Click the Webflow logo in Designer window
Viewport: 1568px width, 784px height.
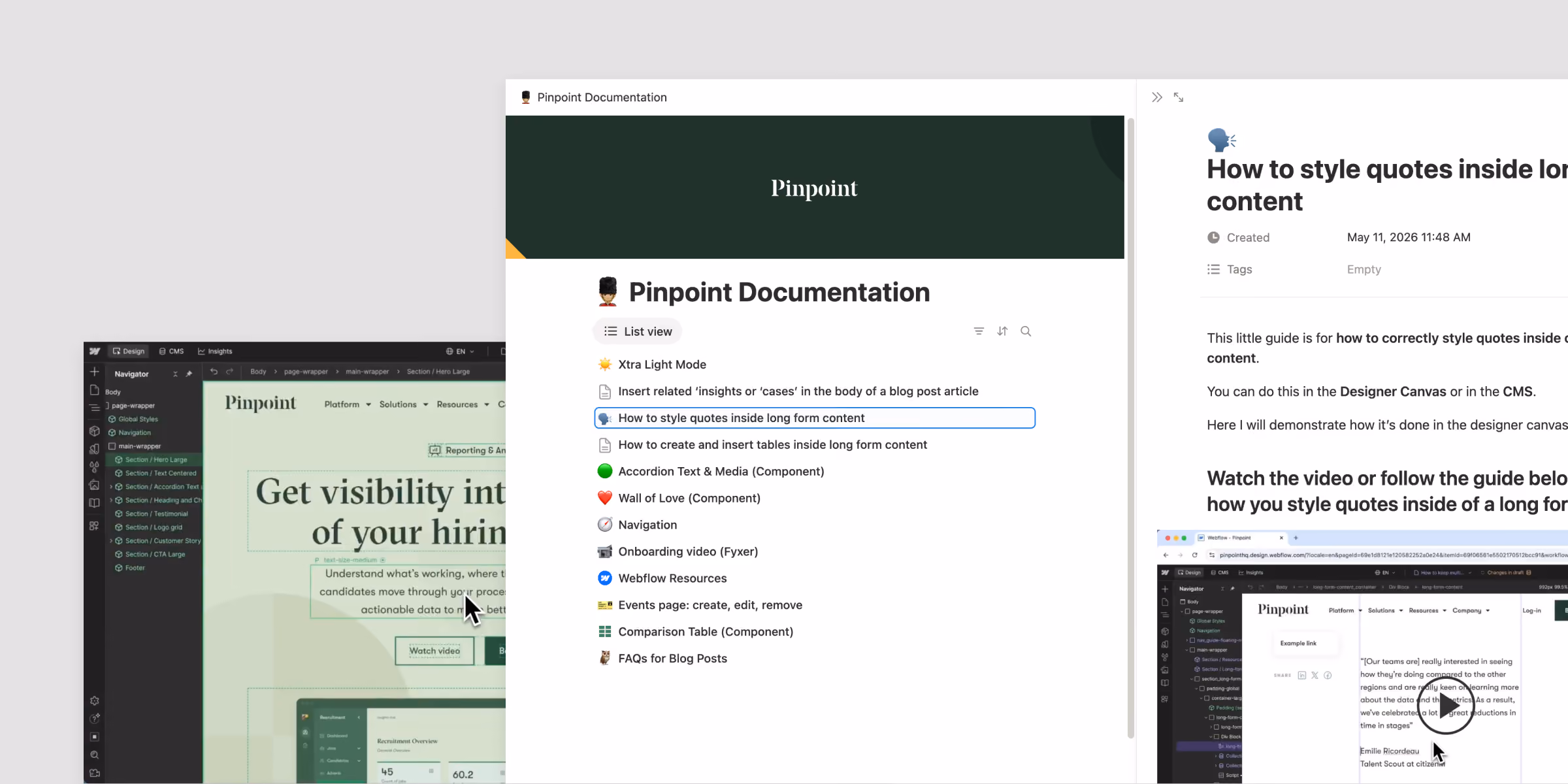pyautogui.click(x=95, y=351)
